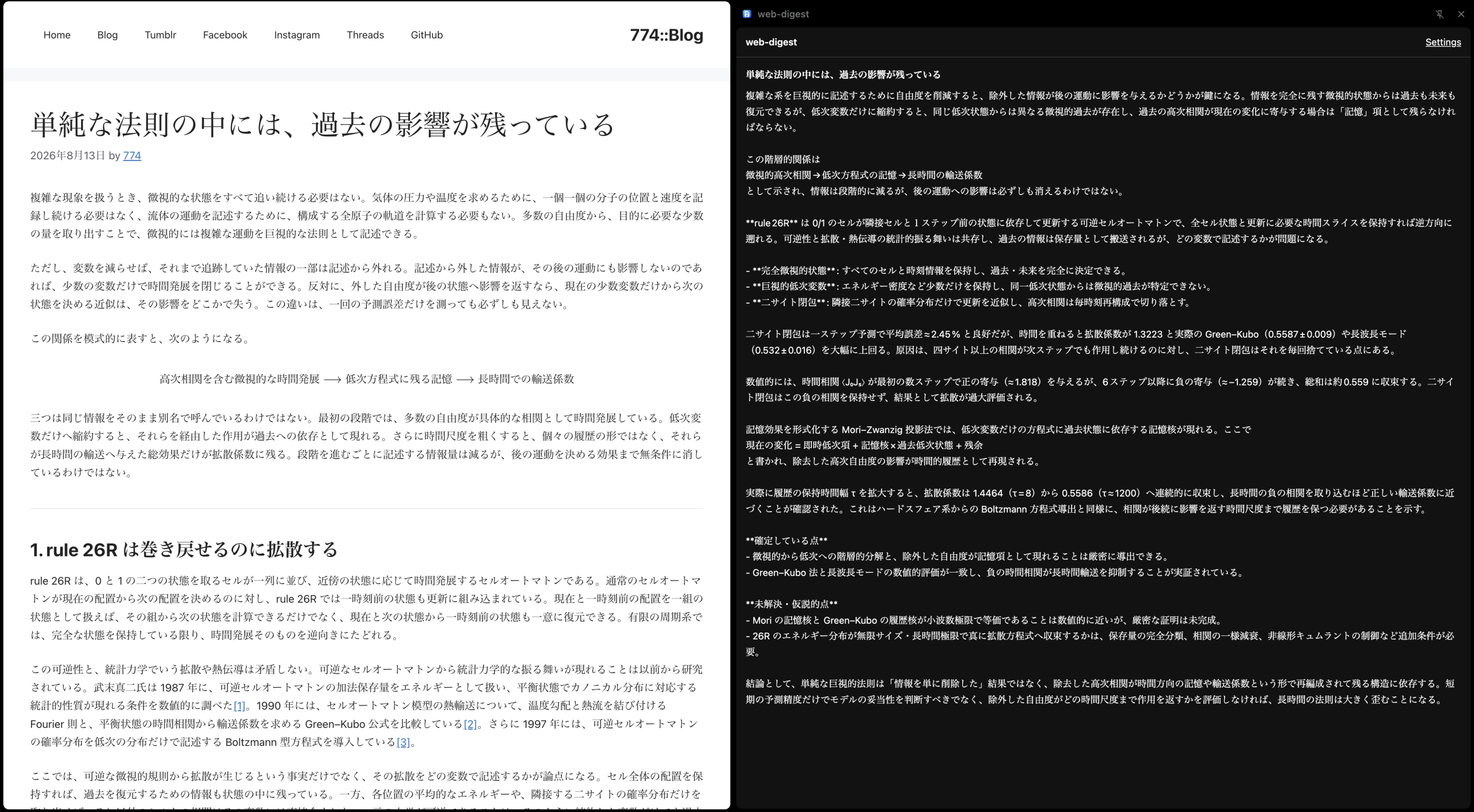Follow footnote reference [2]
Screen dimensions: 1474x812
470,724
